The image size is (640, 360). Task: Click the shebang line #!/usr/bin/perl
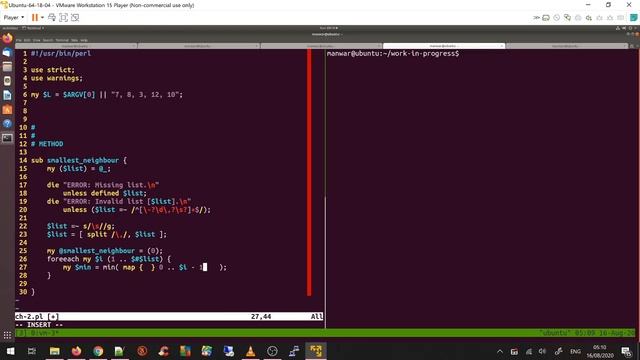click(x=61, y=53)
